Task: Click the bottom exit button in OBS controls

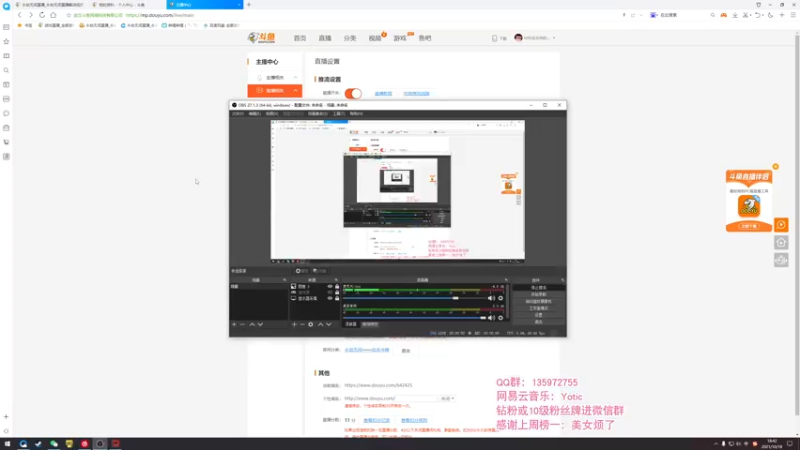Action: click(x=538, y=322)
